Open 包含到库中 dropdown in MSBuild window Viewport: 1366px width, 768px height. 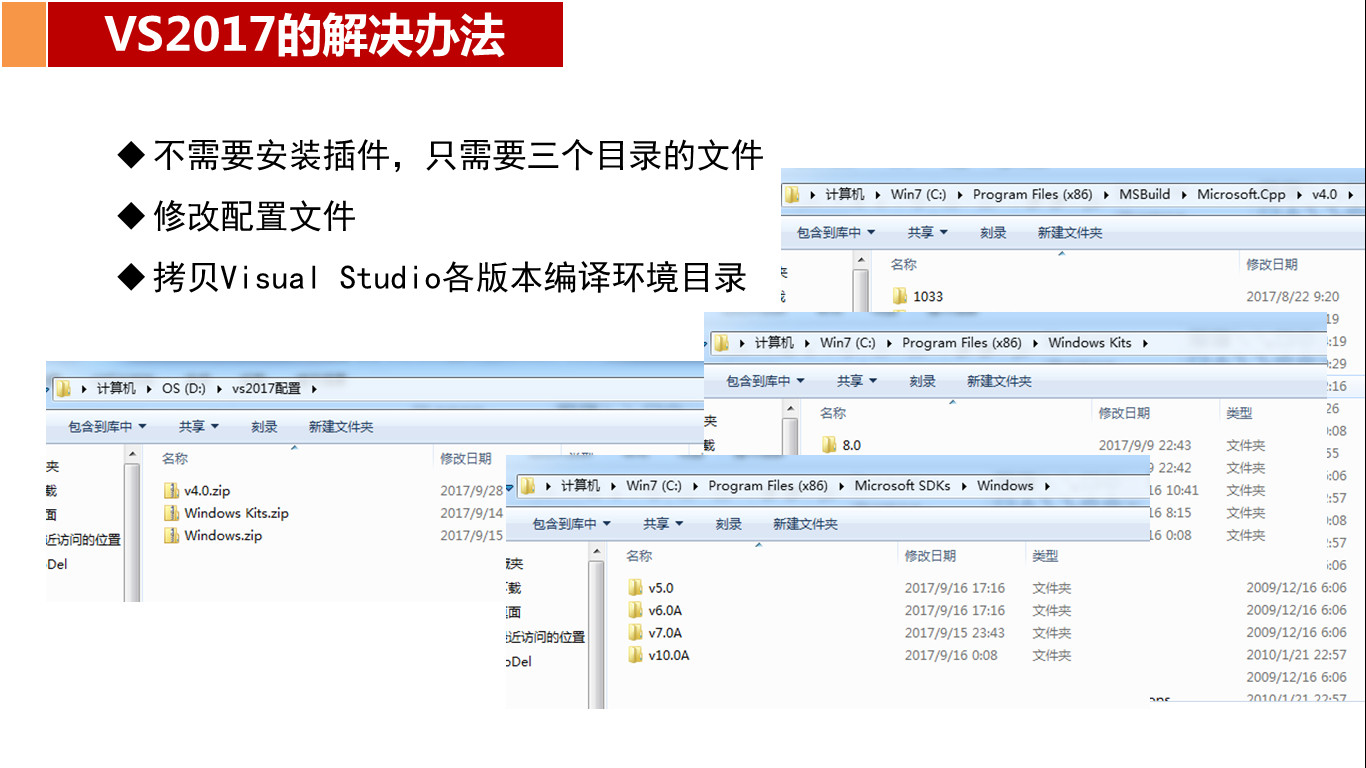[x=836, y=232]
